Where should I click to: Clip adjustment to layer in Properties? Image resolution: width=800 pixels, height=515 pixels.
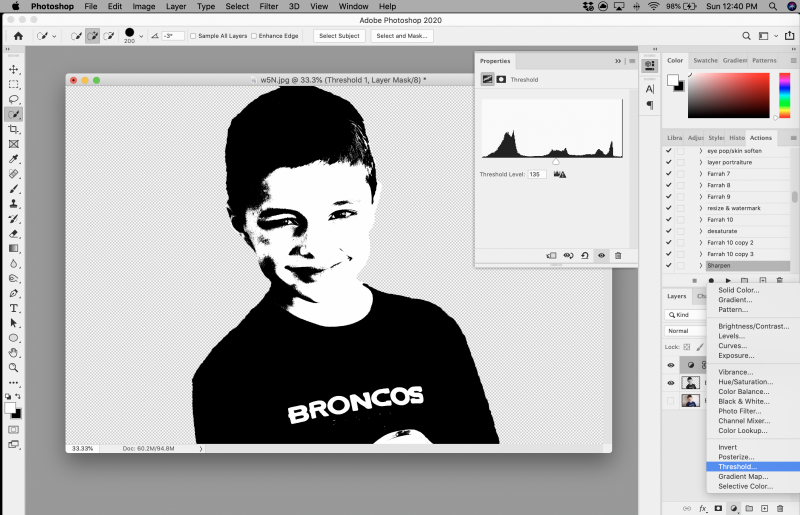(552, 255)
